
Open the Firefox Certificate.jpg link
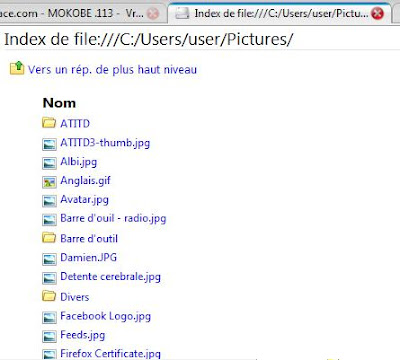[110, 353]
